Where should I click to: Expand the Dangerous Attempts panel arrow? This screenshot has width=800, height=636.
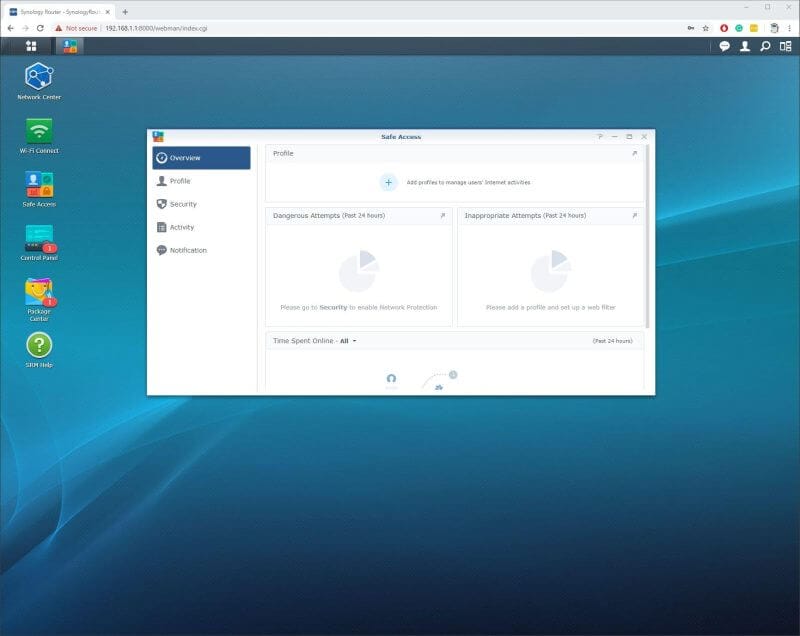(x=443, y=214)
